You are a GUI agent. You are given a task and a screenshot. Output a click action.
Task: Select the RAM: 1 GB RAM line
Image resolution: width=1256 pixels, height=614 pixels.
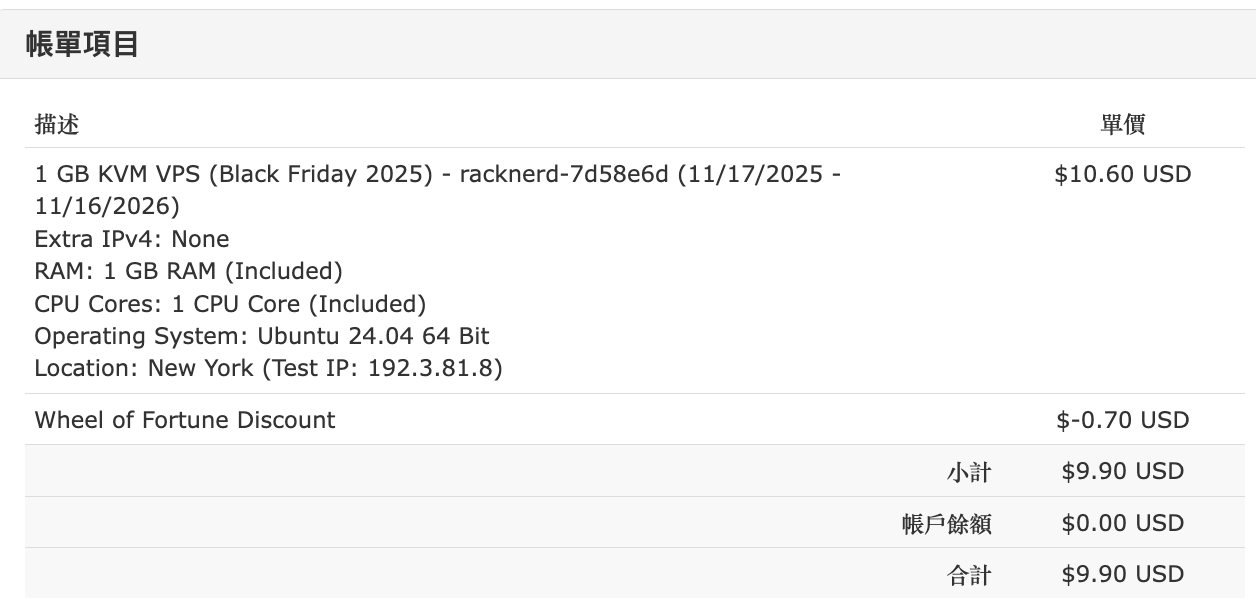[x=188, y=271]
